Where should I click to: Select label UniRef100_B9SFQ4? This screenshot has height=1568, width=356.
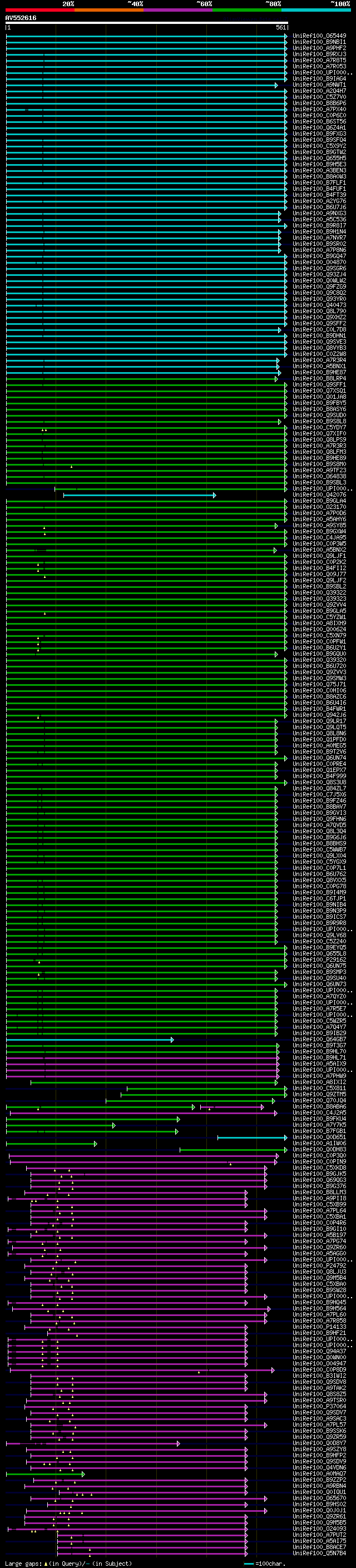(319, 140)
